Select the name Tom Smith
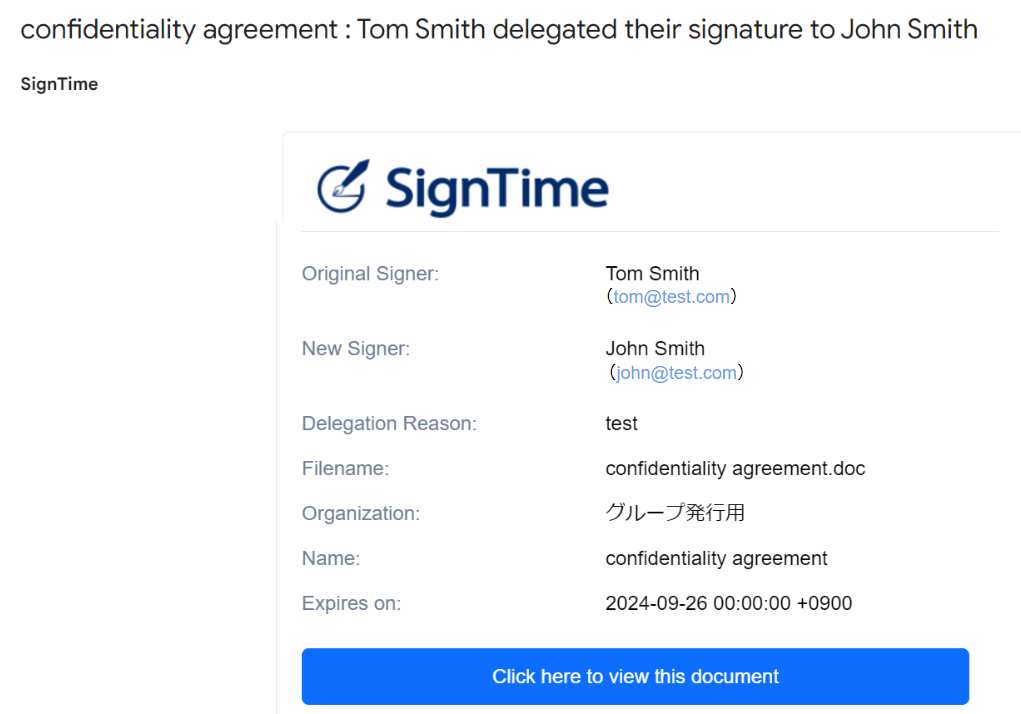 pyautogui.click(x=652, y=273)
